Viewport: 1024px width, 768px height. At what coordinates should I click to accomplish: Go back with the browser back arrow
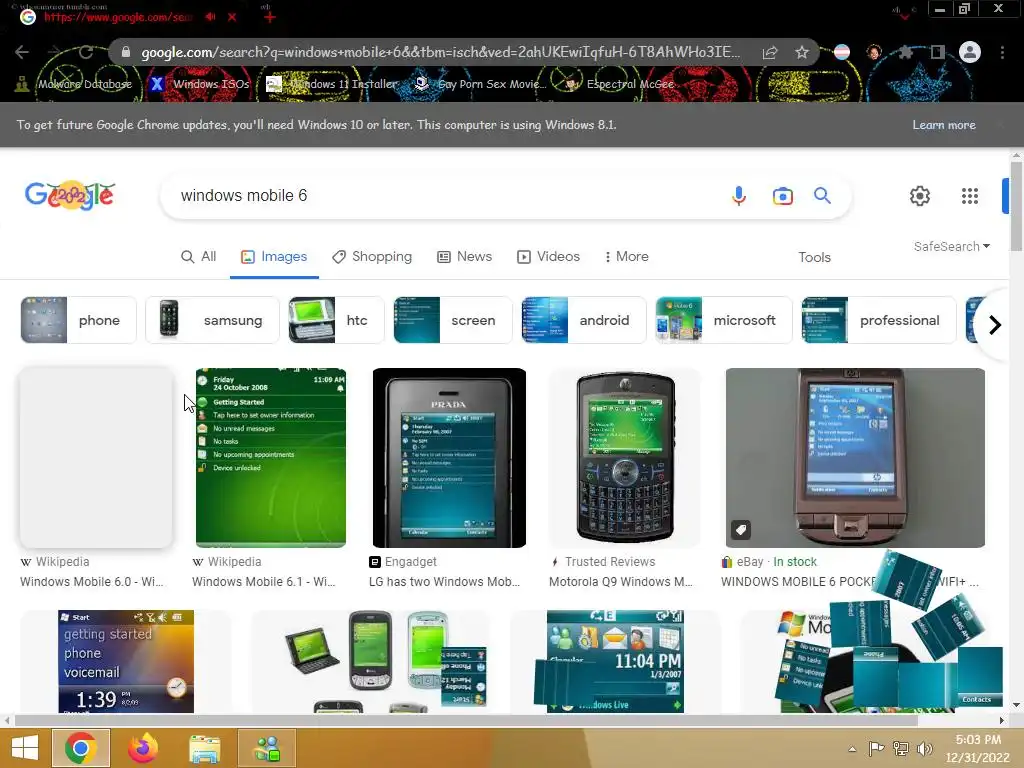click(22, 52)
